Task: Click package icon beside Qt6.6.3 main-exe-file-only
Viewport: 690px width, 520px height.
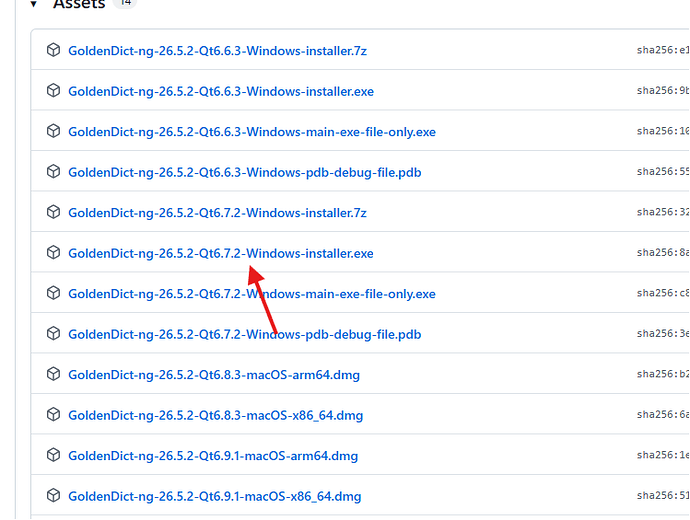Action: pyautogui.click(x=53, y=131)
